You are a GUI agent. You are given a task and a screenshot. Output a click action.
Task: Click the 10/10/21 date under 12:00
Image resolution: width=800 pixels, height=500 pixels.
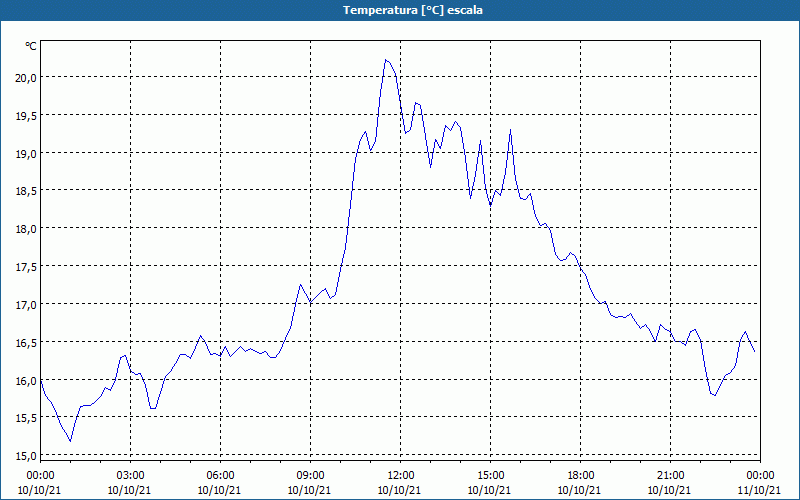click(399, 490)
